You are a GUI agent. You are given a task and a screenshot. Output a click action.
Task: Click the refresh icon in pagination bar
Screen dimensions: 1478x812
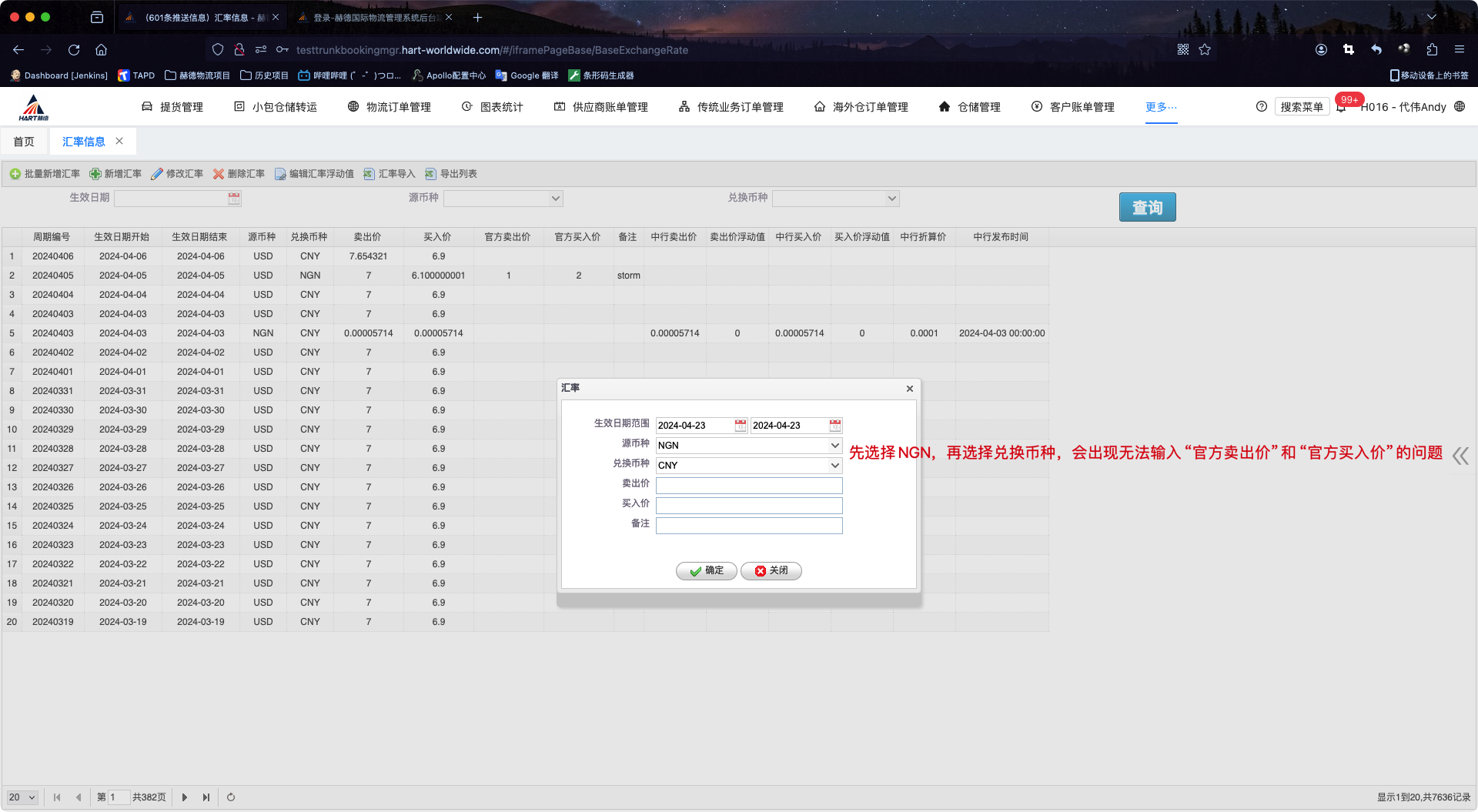(x=231, y=797)
